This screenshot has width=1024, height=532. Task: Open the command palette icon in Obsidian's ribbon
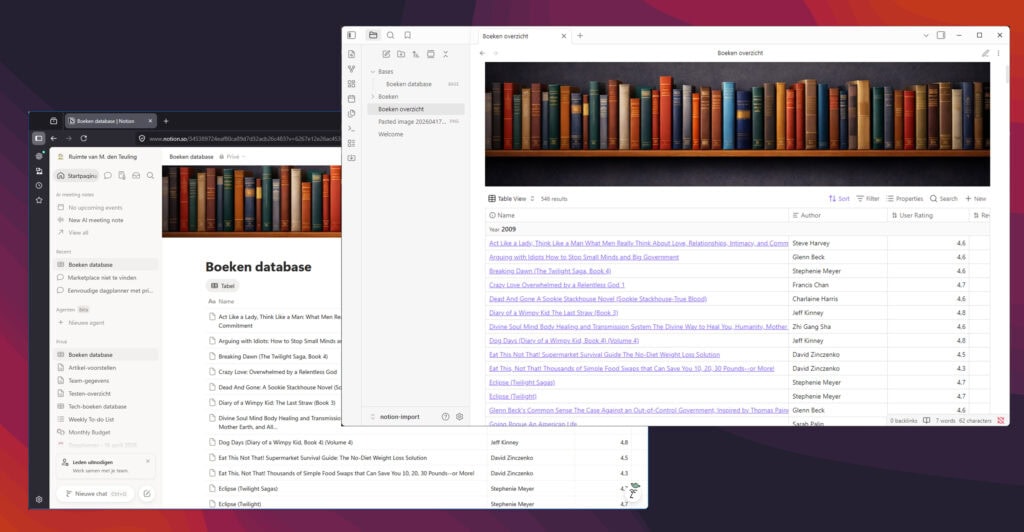[x=351, y=129]
